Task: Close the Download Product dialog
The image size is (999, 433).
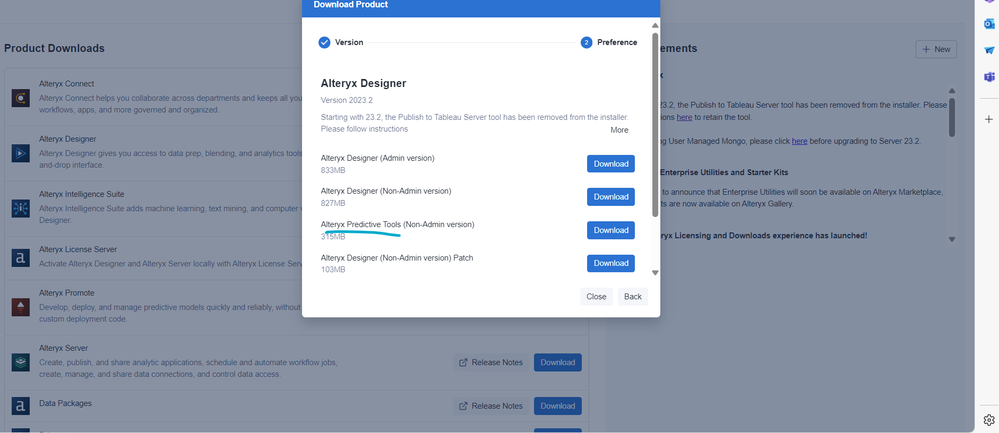Action: 596,297
